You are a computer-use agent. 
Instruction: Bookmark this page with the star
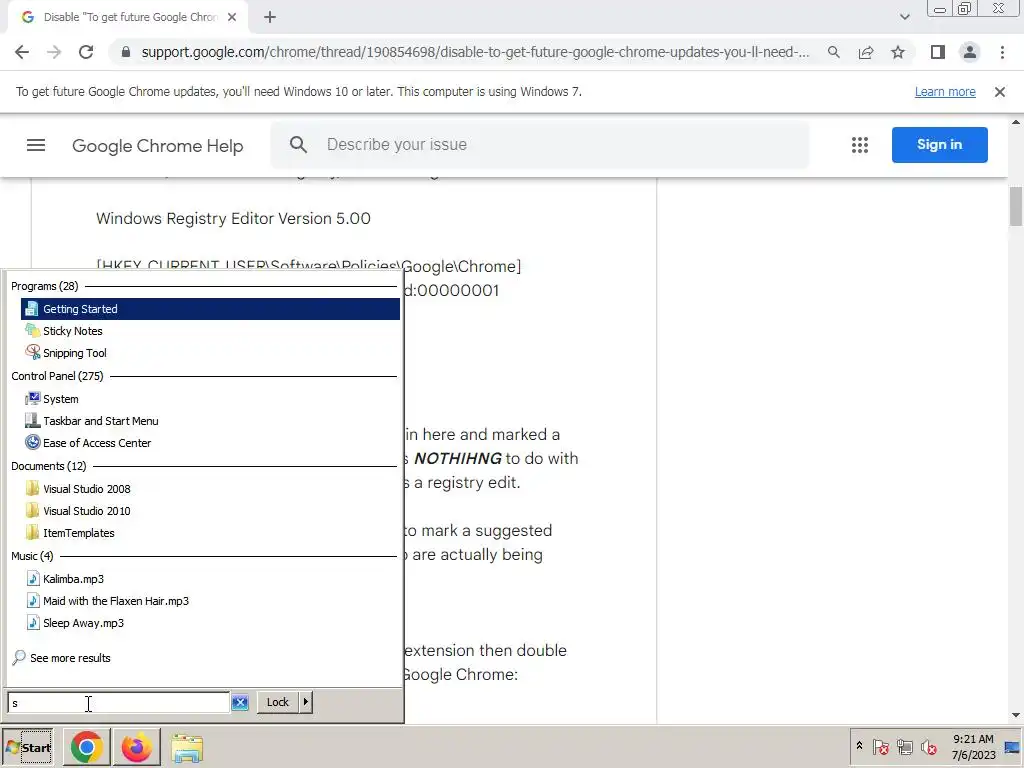[x=898, y=52]
